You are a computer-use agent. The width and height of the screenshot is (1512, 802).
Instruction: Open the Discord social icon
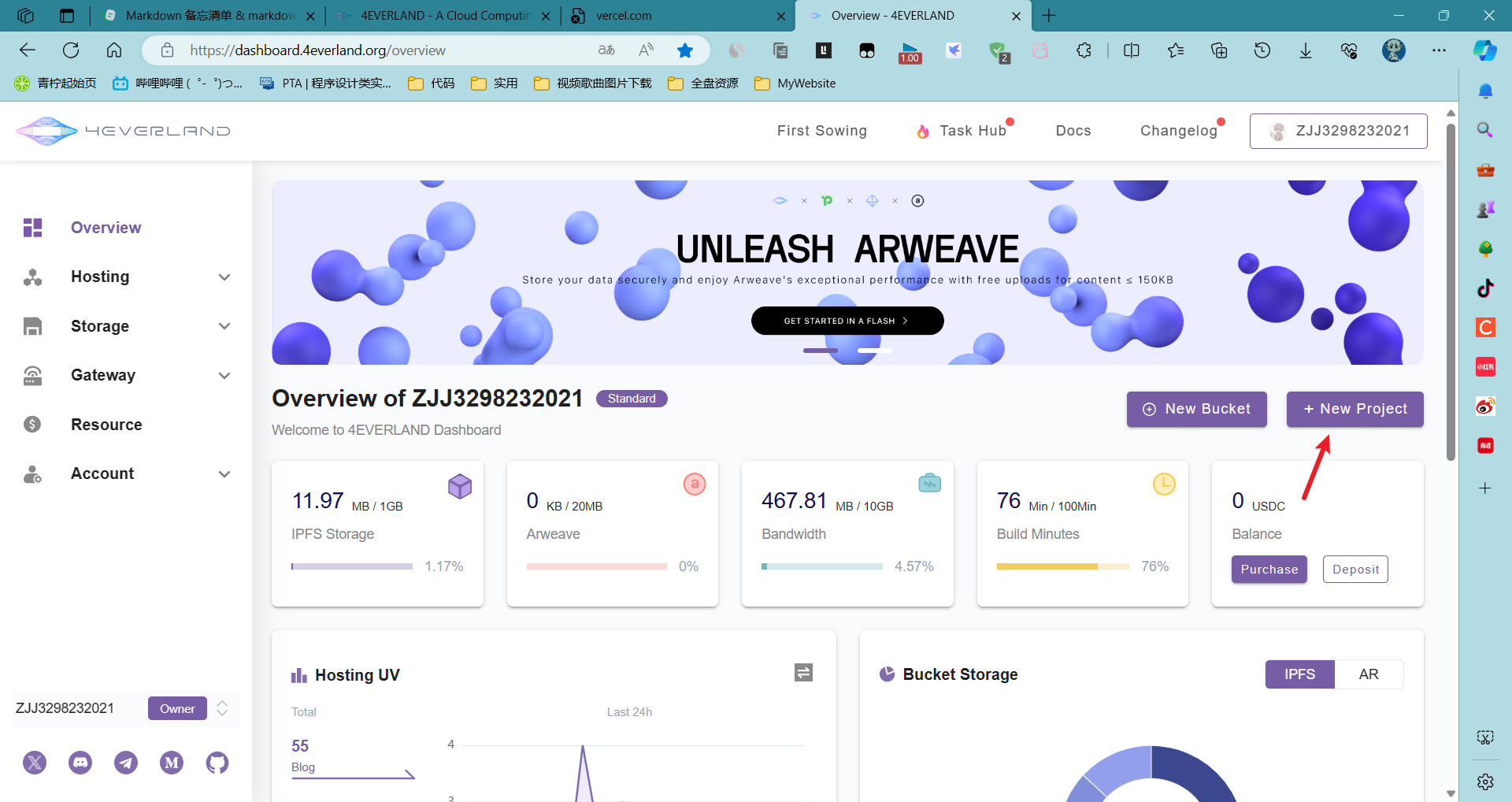pyautogui.click(x=80, y=763)
